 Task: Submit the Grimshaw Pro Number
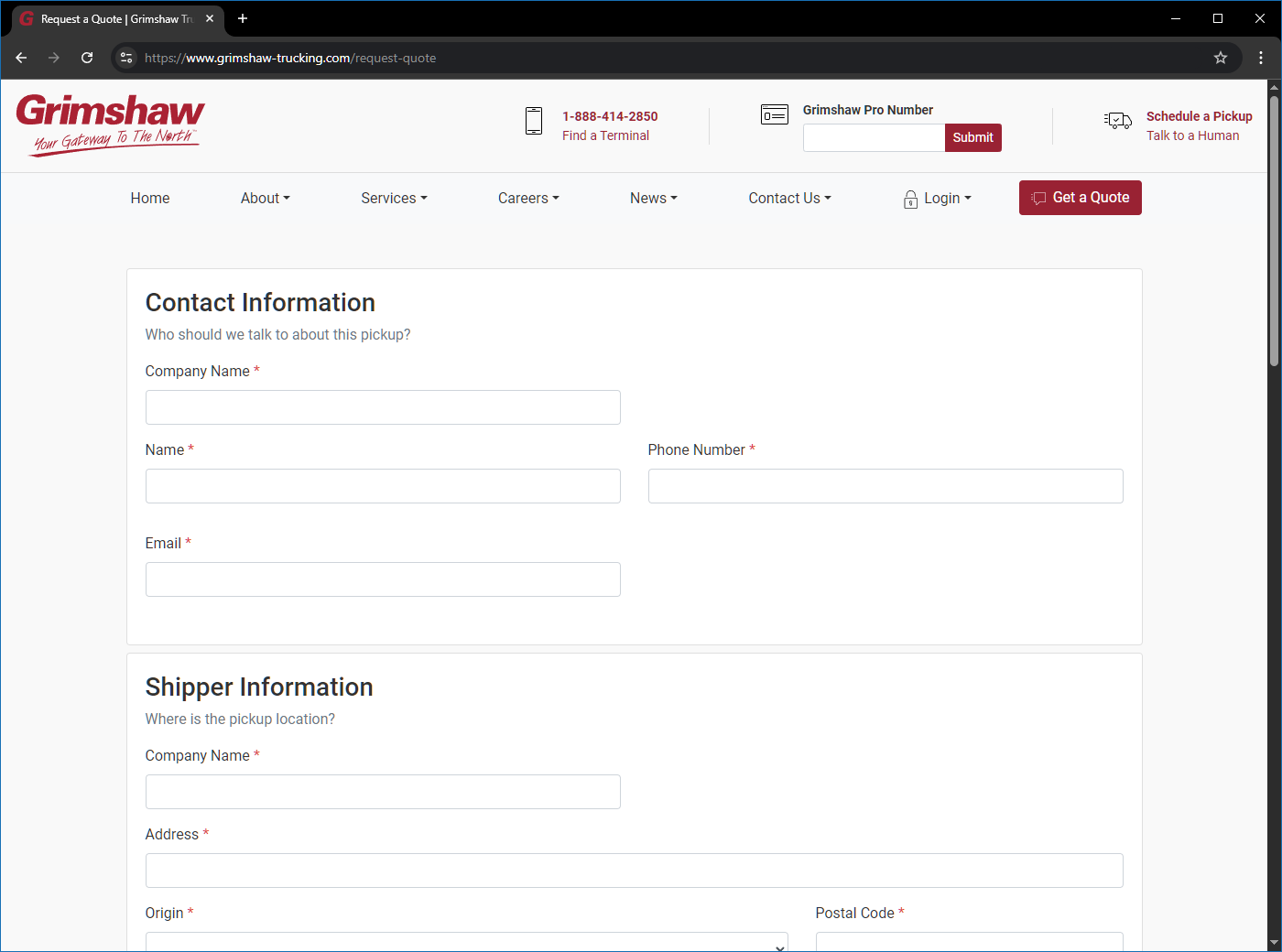coord(973,137)
